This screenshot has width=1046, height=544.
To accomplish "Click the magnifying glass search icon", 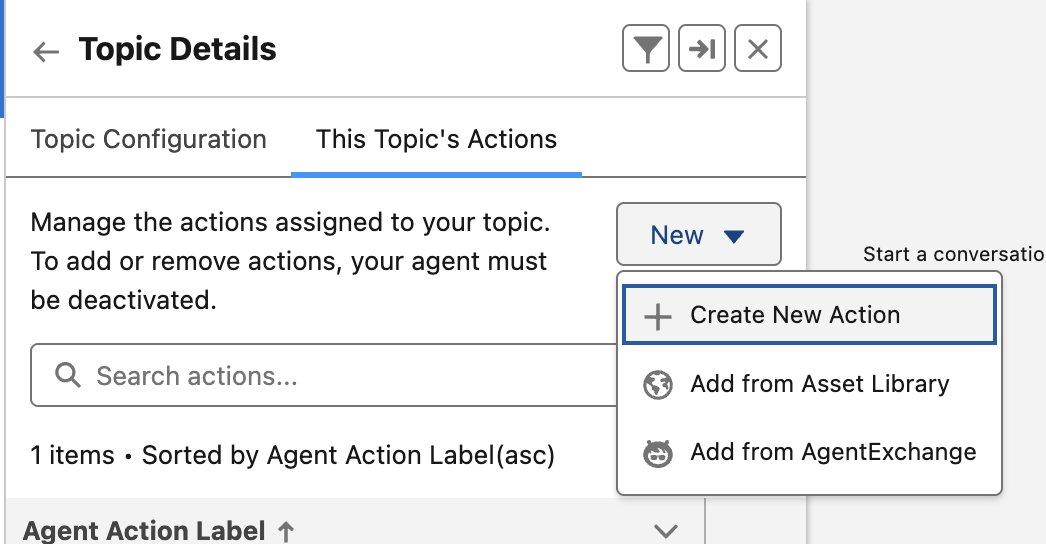I will (68, 375).
